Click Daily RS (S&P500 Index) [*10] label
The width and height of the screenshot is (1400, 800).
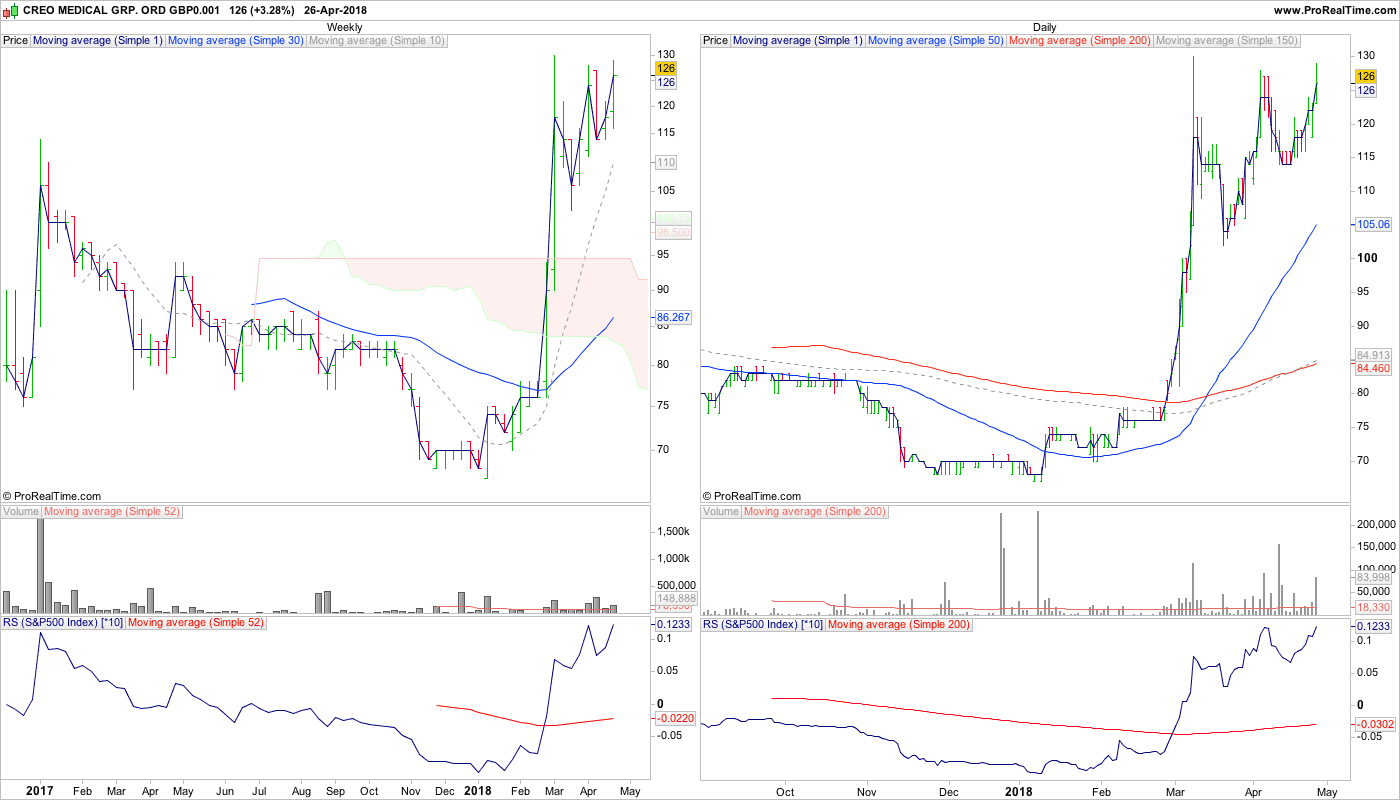(x=763, y=623)
